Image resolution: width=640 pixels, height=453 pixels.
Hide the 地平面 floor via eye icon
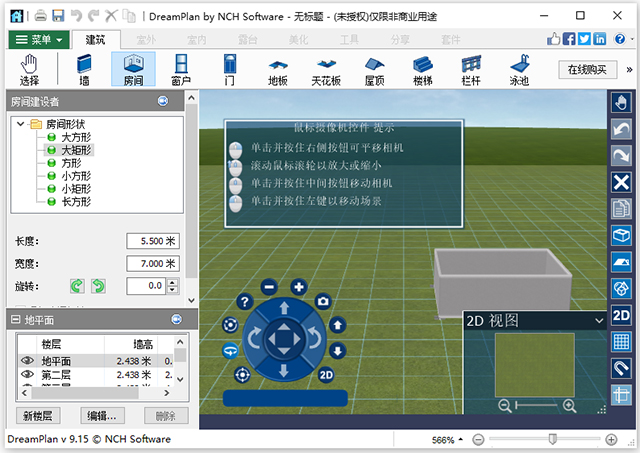[27, 361]
